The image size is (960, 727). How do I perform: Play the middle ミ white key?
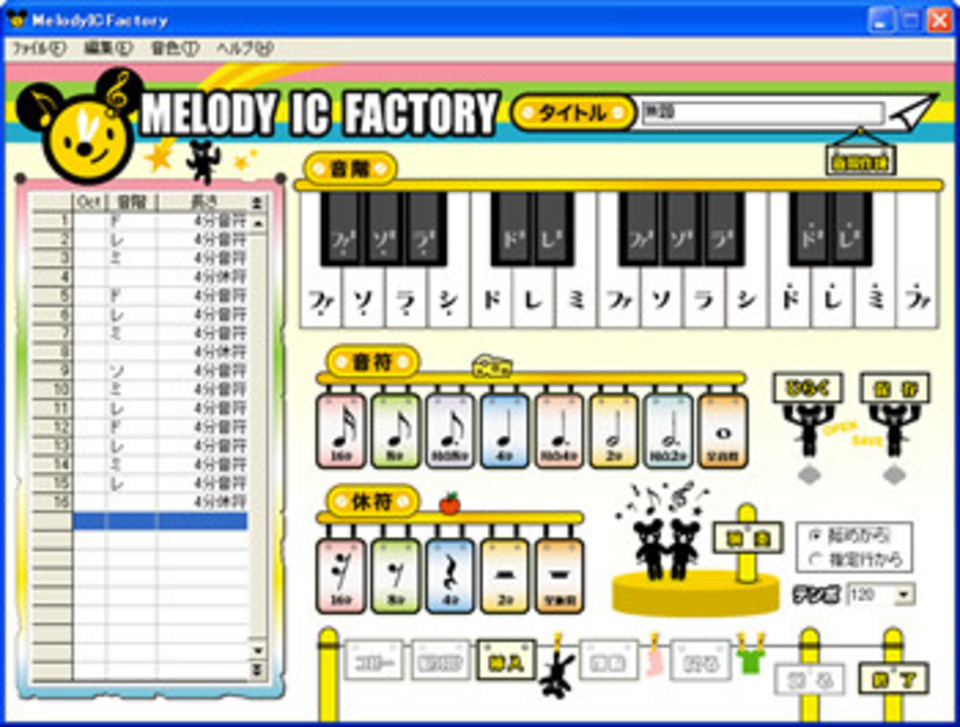[x=576, y=299]
